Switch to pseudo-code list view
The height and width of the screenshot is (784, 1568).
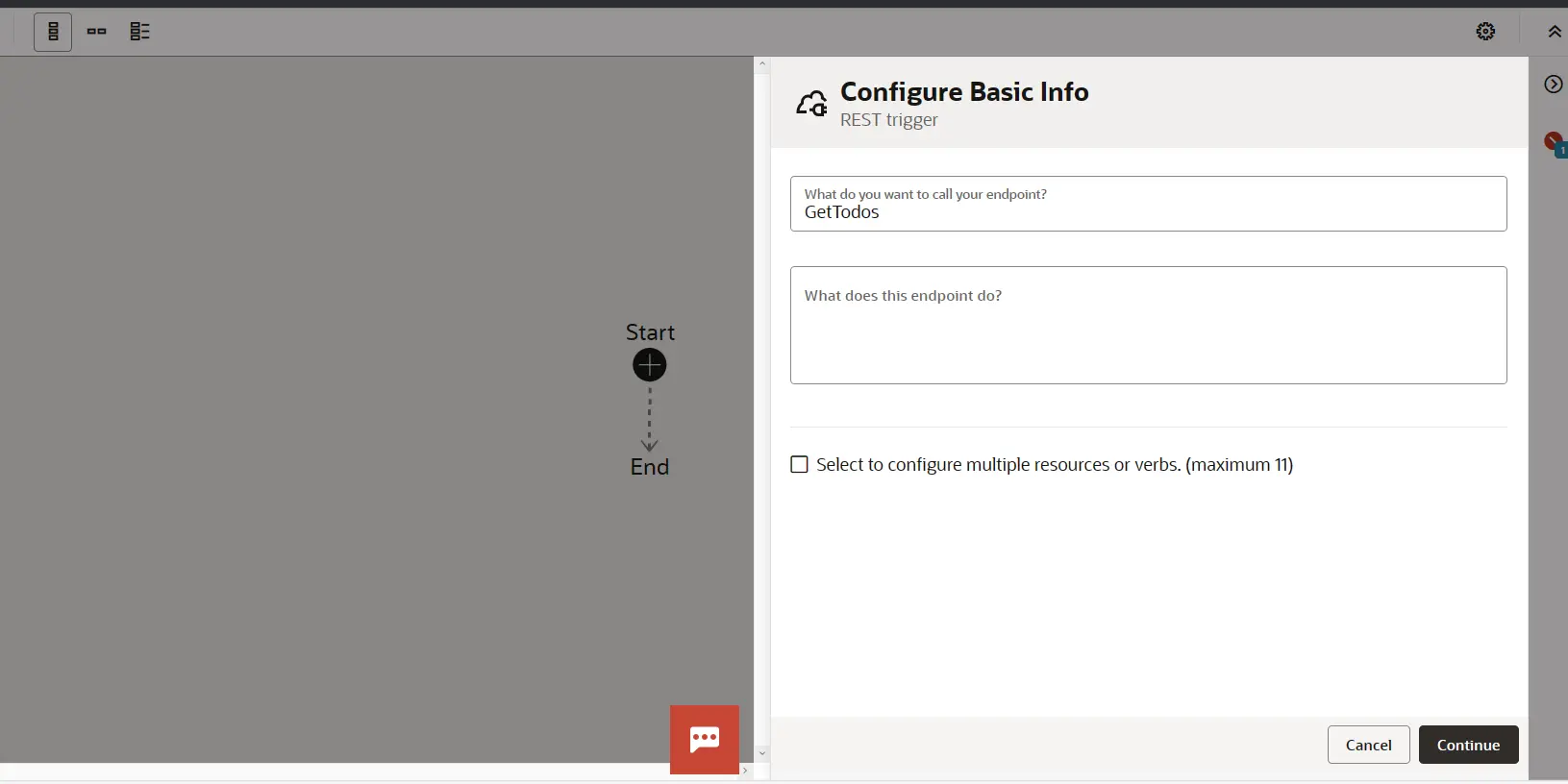[139, 32]
